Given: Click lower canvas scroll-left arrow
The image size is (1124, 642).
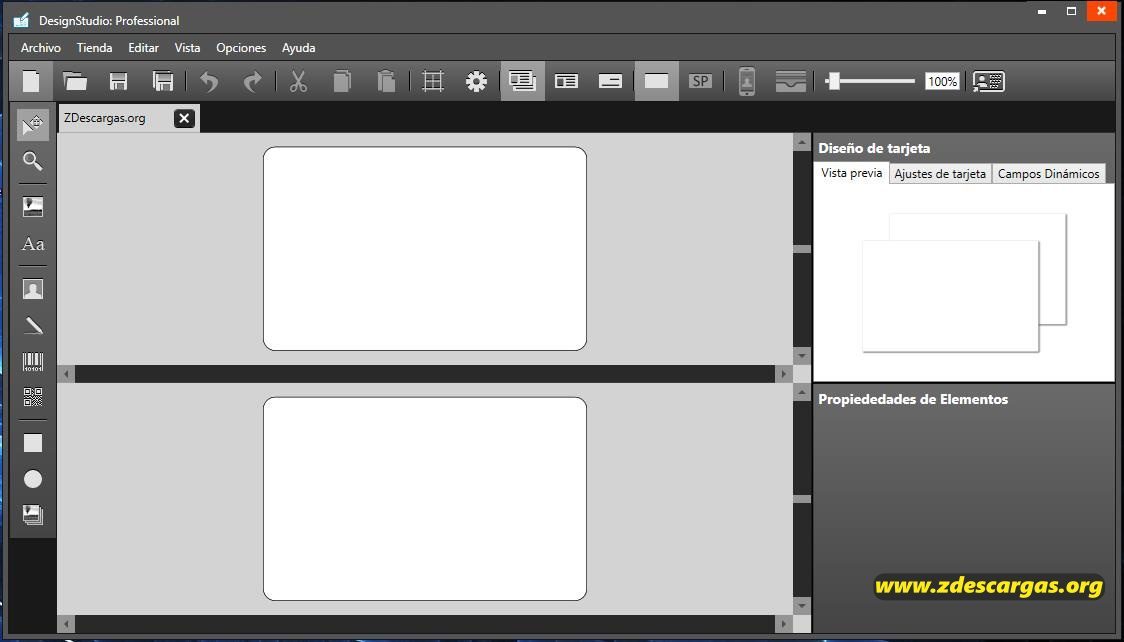Looking at the screenshot, I should pyautogui.click(x=67, y=624).
